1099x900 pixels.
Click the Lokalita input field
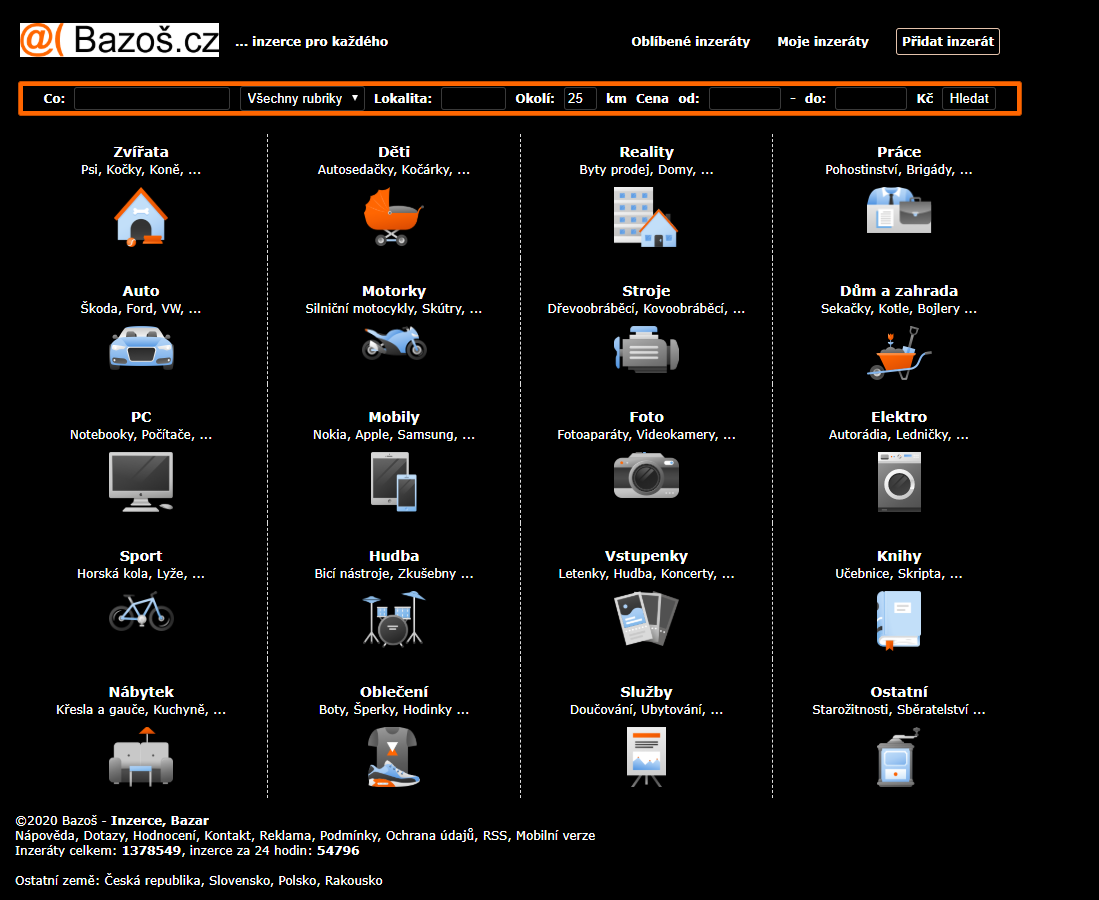(473, 98)
